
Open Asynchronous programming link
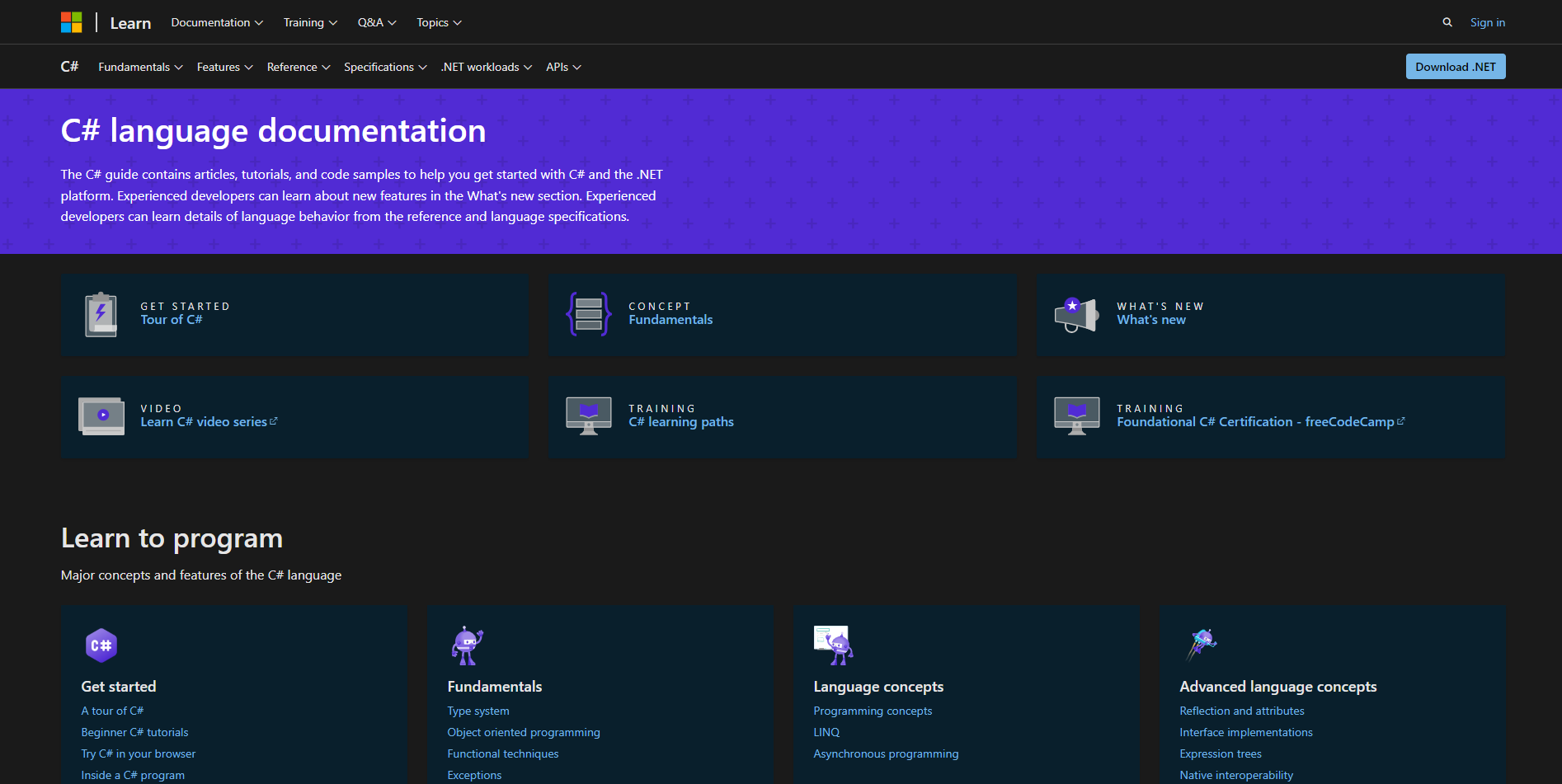886,753
